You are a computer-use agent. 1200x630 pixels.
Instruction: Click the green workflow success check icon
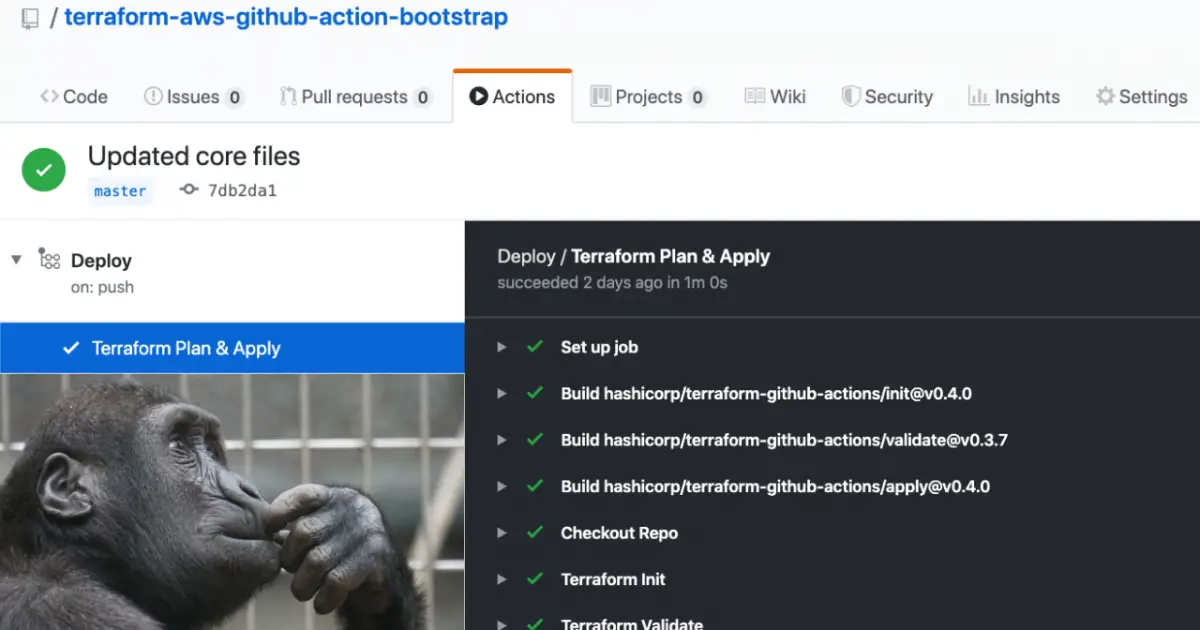tap(44, 170)
